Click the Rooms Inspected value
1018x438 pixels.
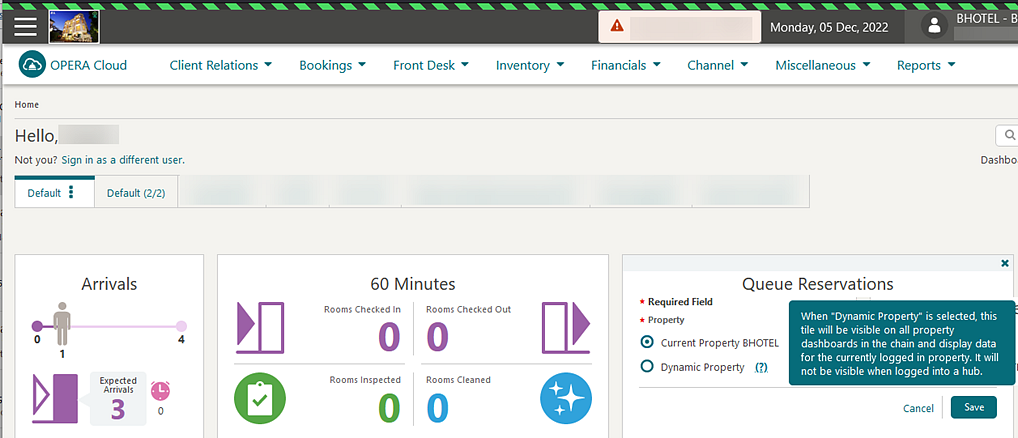click(389, 408)
